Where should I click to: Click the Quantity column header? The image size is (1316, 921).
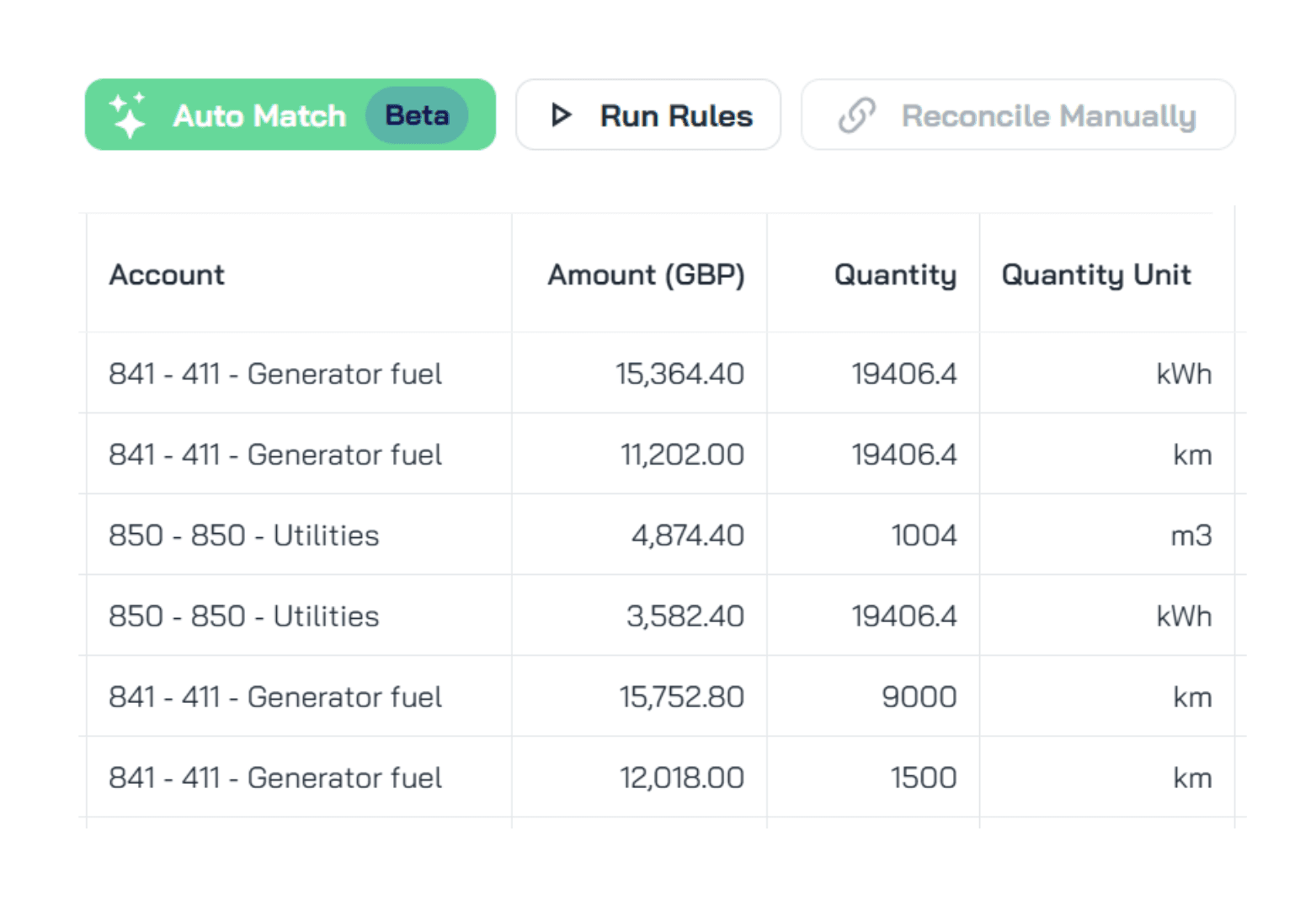[x=895, y=275]
